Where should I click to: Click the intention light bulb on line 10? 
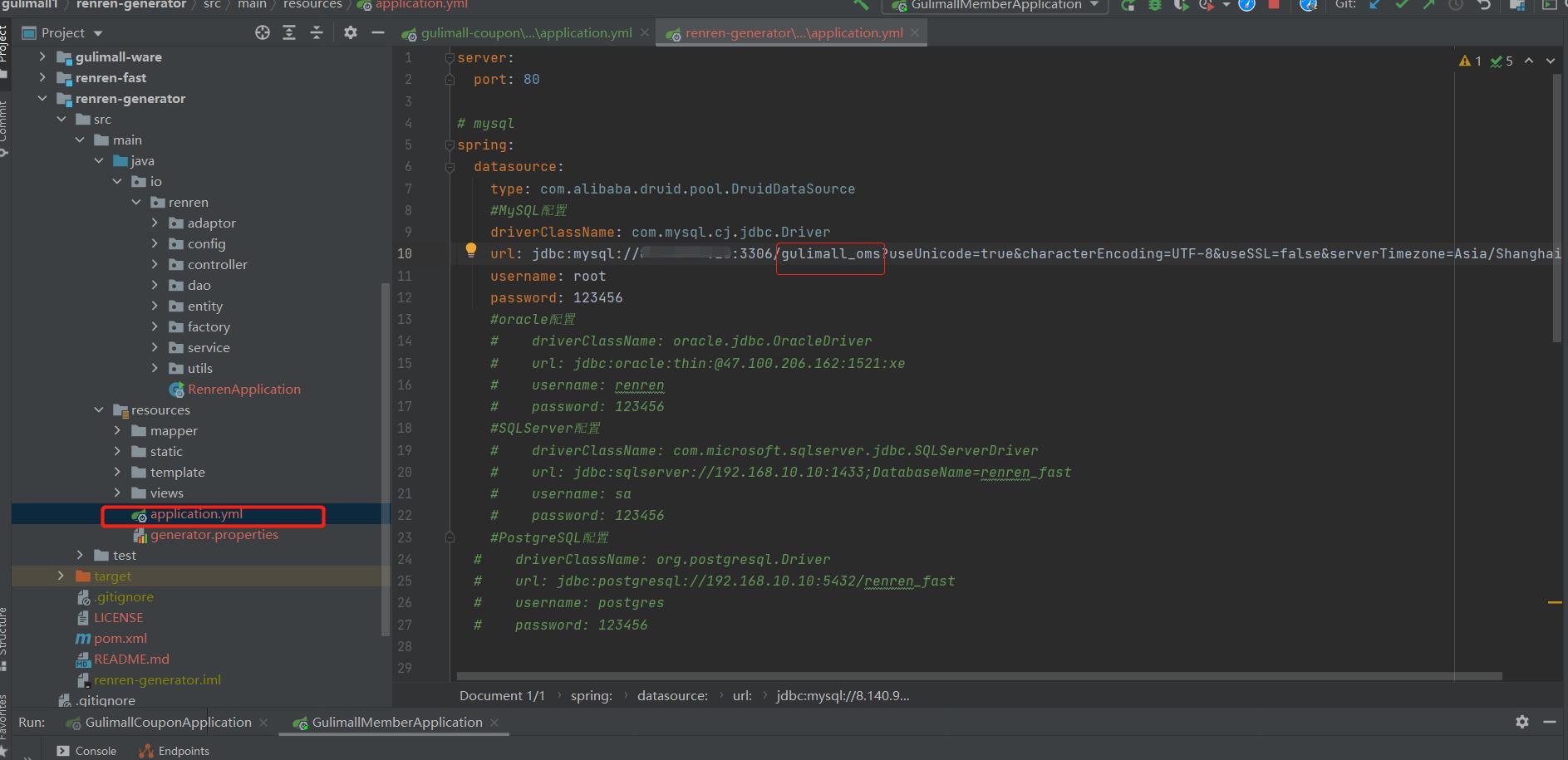point(471,249)
